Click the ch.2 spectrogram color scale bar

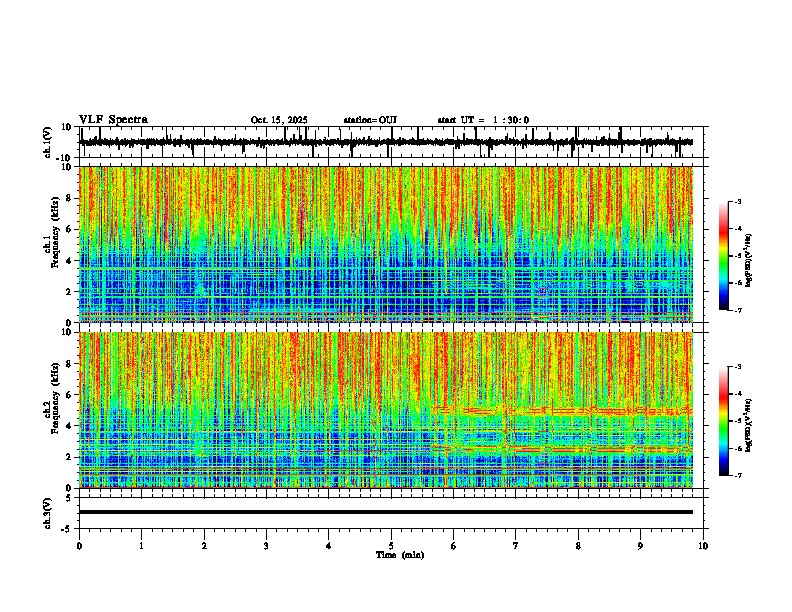tap(724, 421)
